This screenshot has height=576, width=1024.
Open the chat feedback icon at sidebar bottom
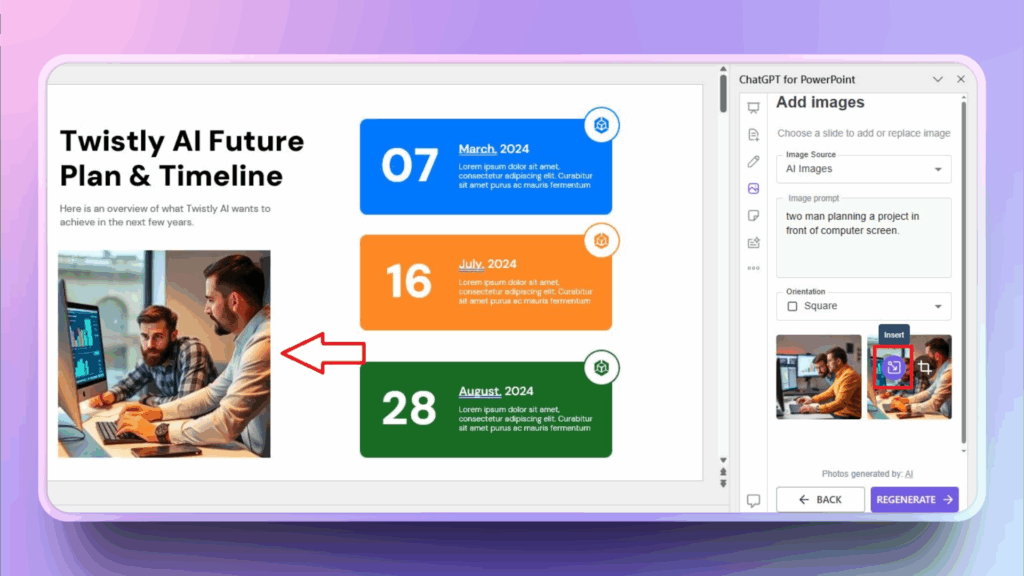(753, 500)
